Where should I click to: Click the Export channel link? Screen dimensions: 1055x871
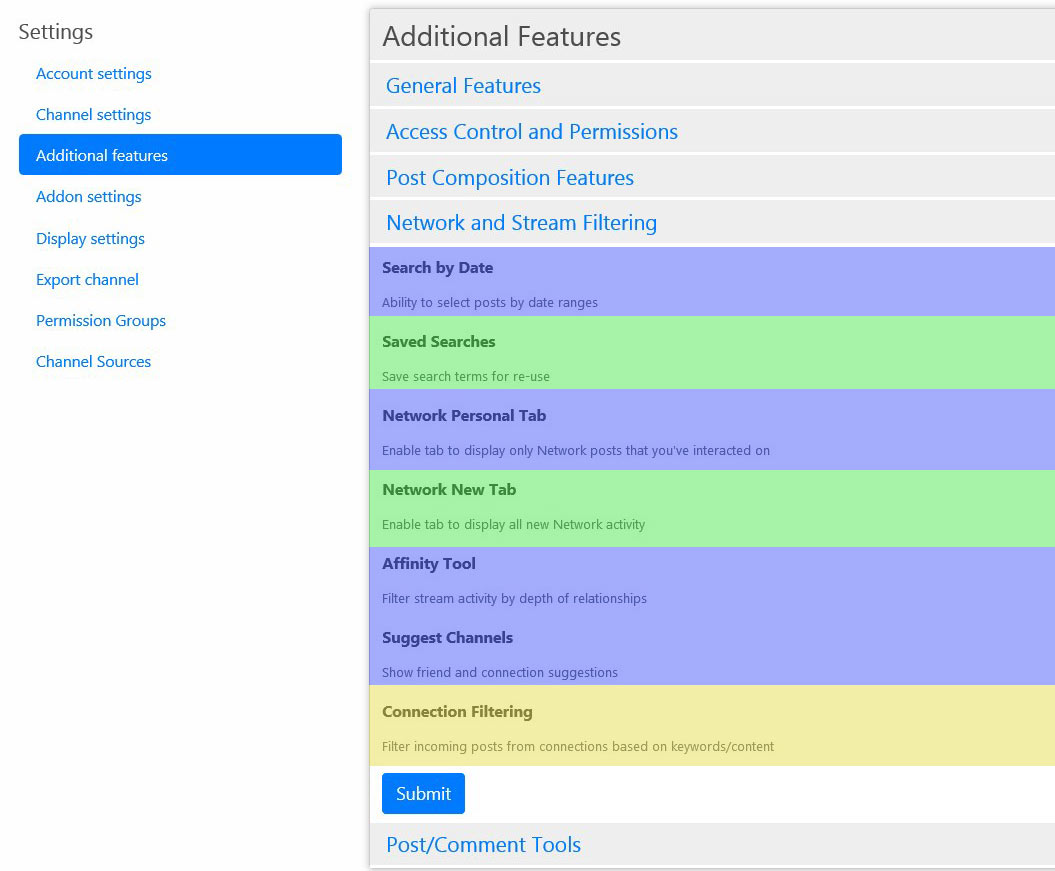coord(87,280)
